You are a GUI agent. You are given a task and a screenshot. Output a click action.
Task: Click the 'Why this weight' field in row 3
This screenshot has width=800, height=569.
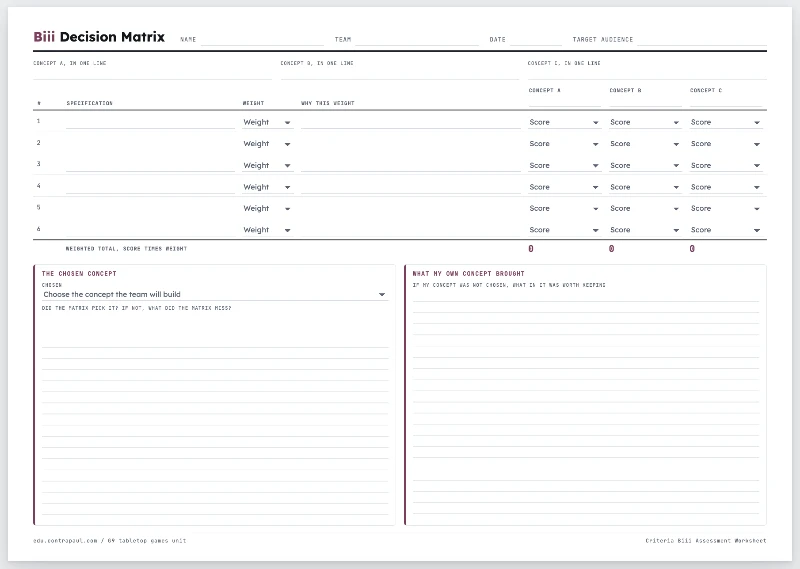tap(411, 165)
